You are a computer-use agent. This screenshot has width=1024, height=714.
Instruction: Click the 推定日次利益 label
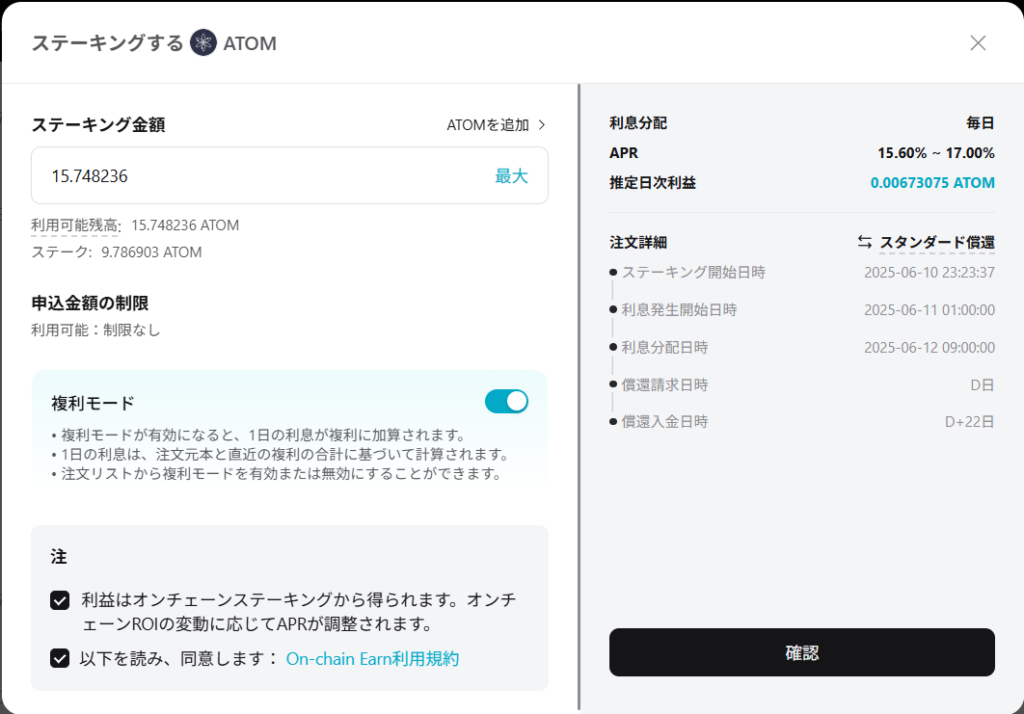click(652, 183)
